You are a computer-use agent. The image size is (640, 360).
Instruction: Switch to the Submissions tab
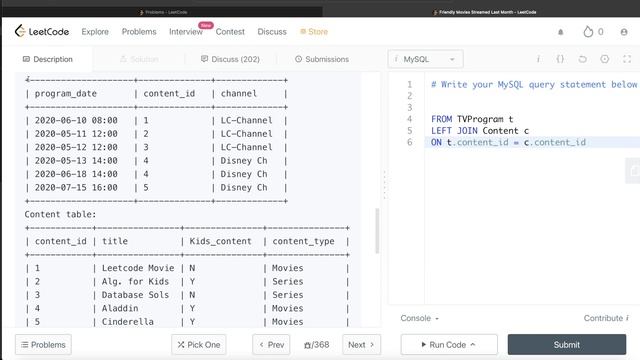point(322,59)
